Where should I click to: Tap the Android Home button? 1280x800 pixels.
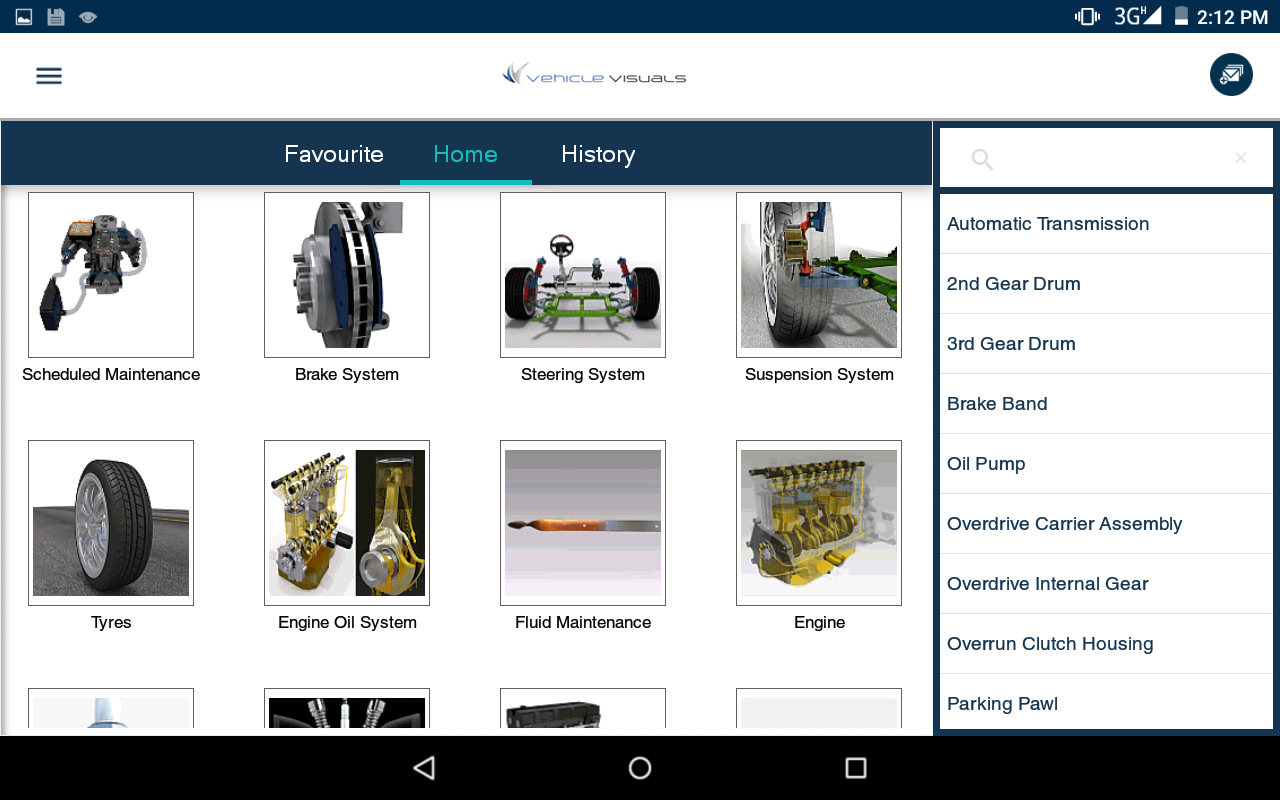point(640,768)
